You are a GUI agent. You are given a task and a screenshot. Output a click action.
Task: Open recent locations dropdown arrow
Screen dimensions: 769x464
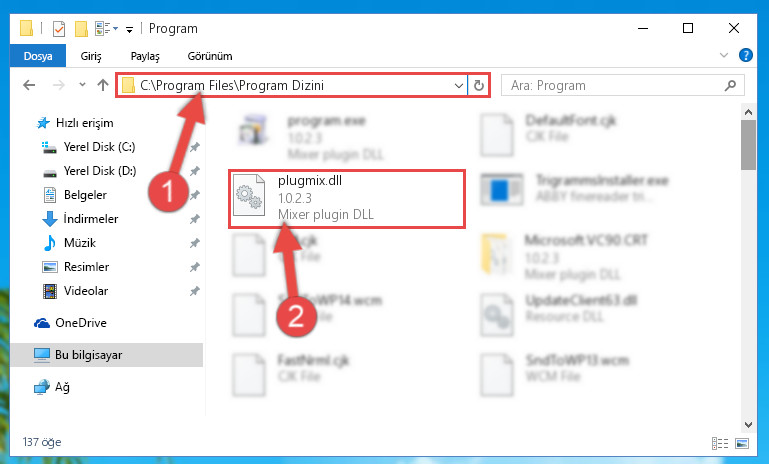pos(82,85)
